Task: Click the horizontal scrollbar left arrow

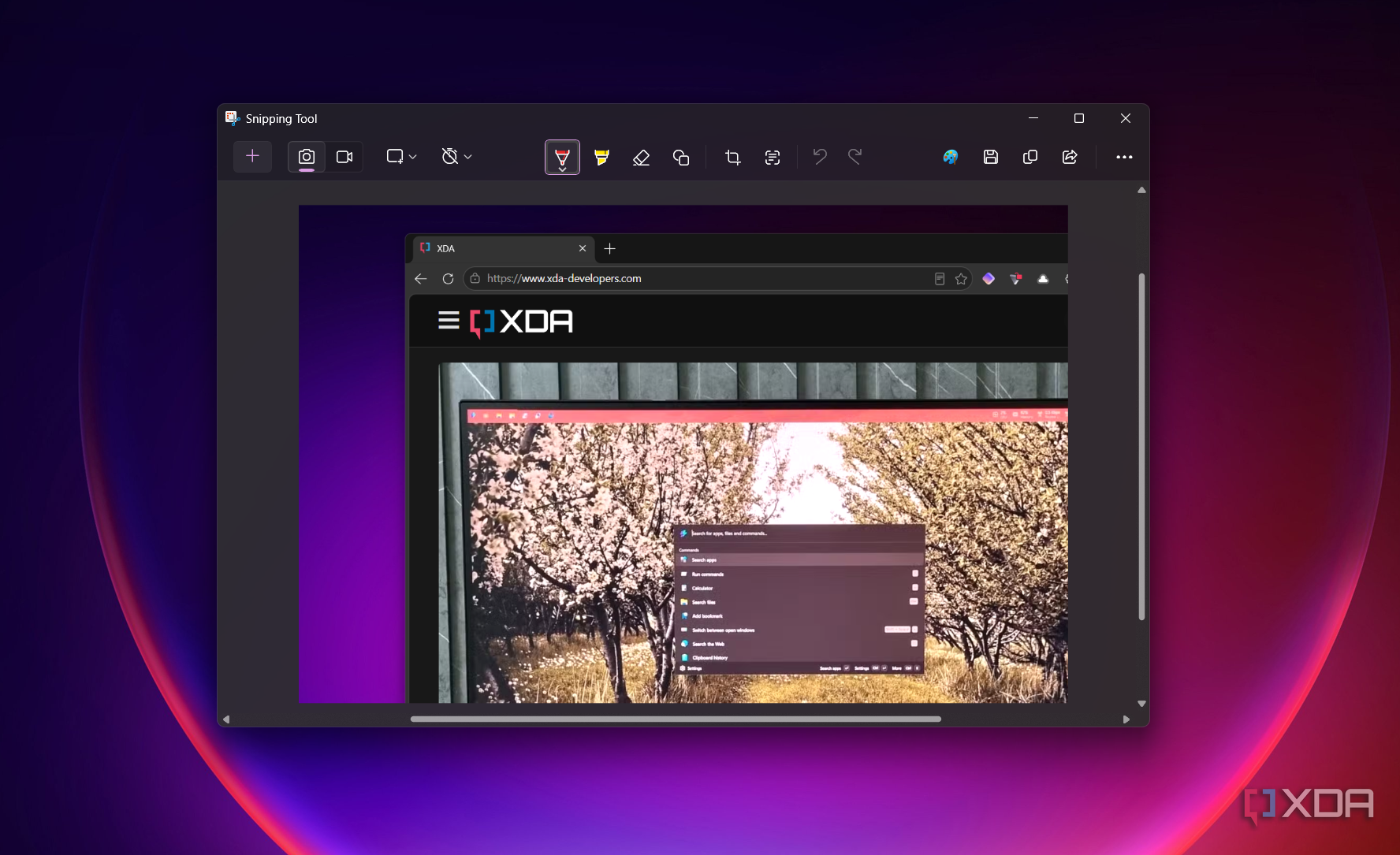Action: (x=226, y=719)
